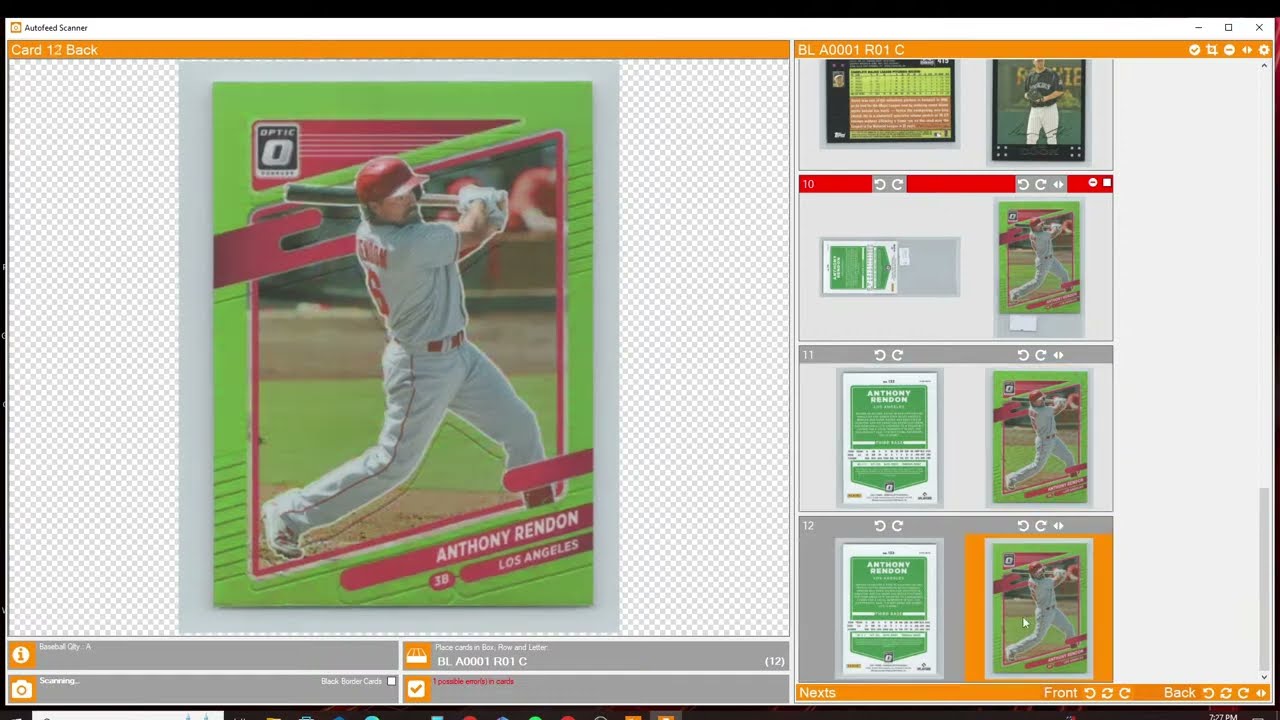
Task: Click the checkmark icon beside possible errors message
Action: pos(417,689)
